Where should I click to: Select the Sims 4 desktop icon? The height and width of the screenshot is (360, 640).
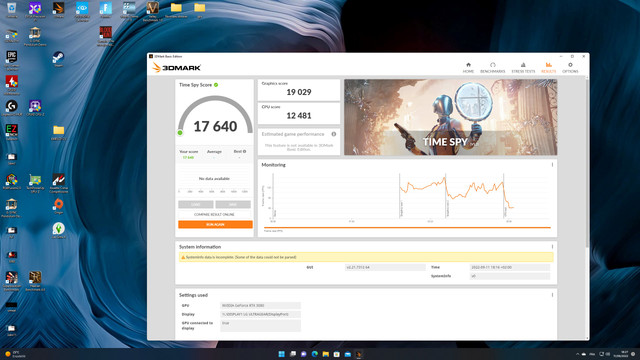coord(58,230)
